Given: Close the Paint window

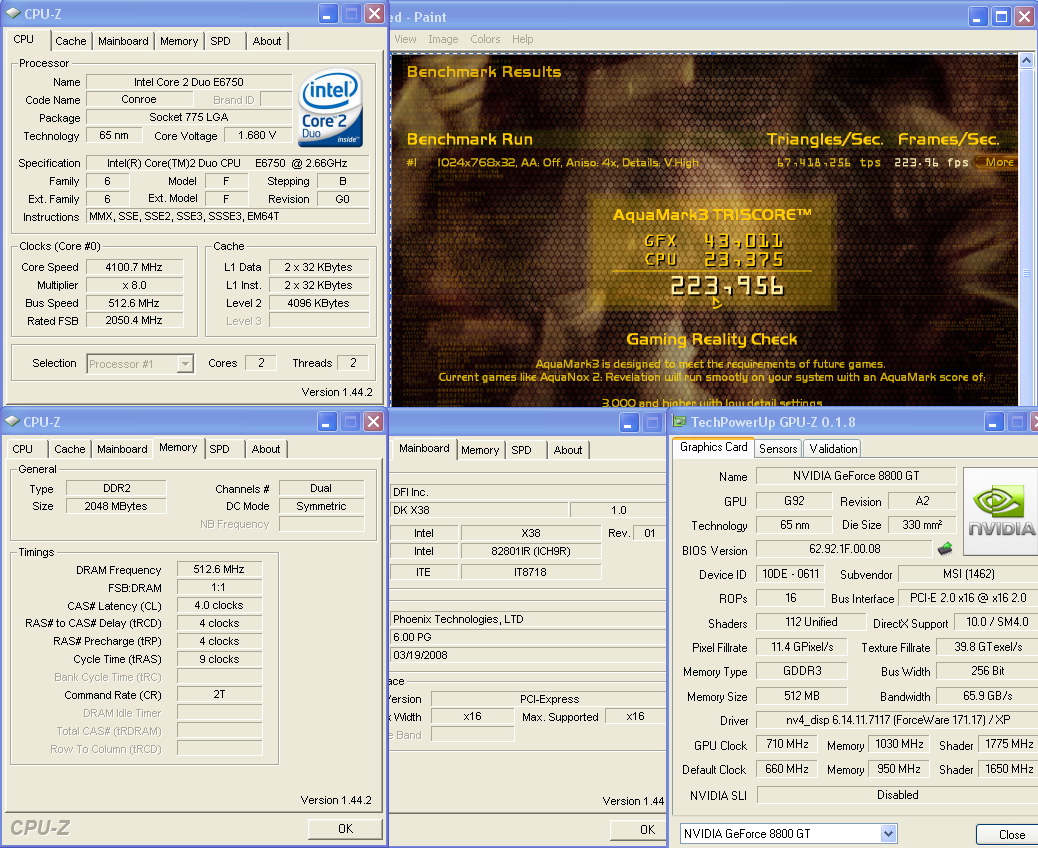Looking at the screenshot, I should pos(1025,17).
